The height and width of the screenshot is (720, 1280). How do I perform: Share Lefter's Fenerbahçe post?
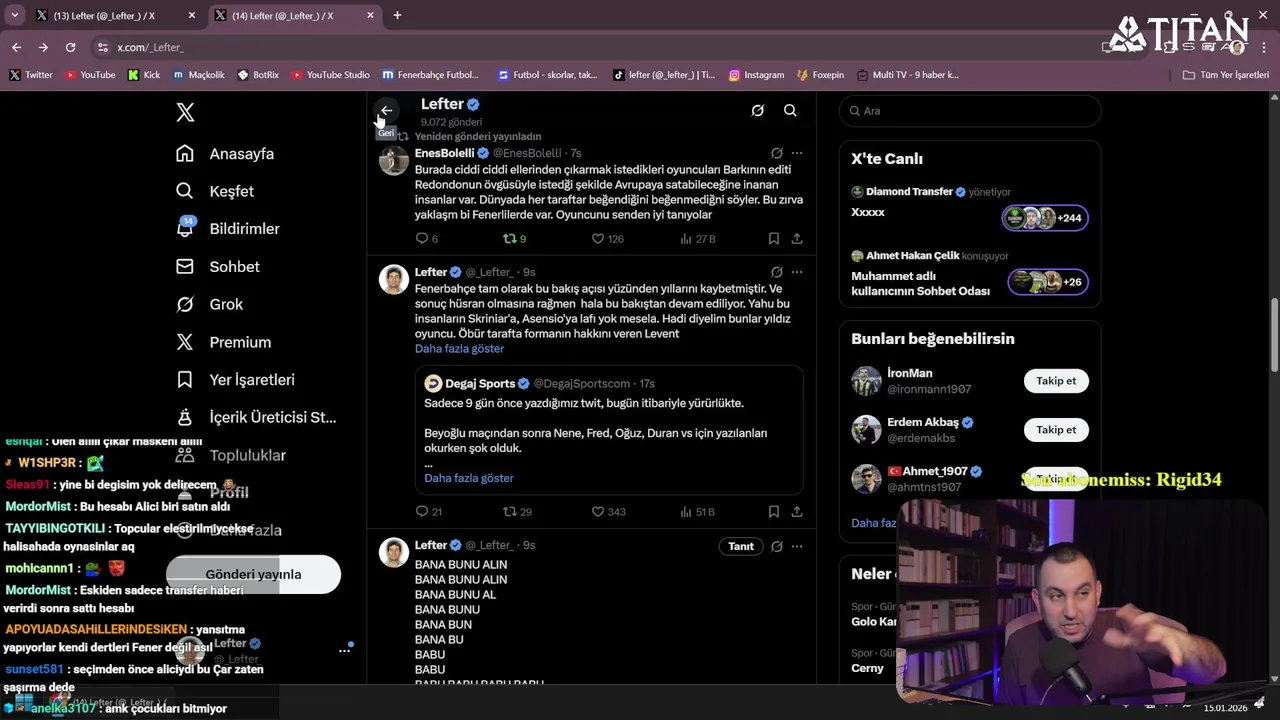pos(797,512)
